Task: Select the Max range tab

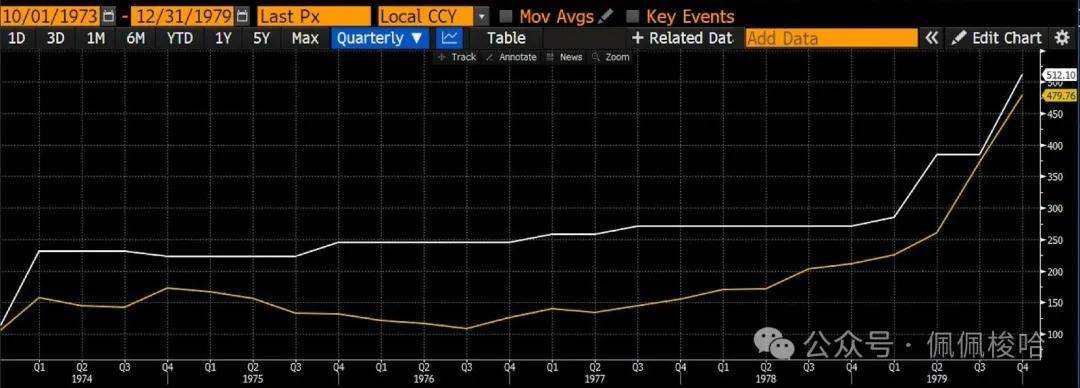Action: (x=305, y=39)
